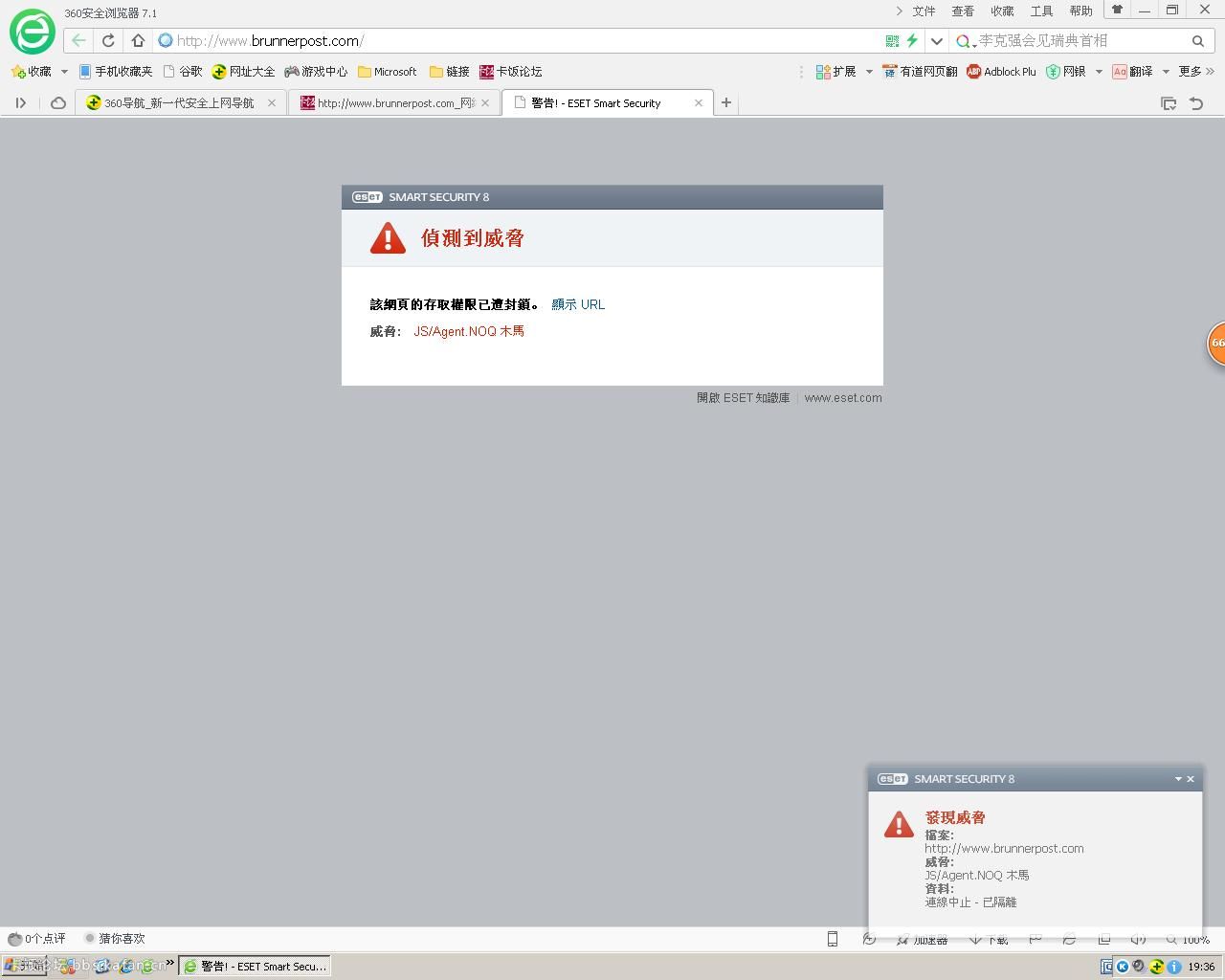The image size is (1225, 980).
Task: Open the 卡饭论坛 bookmark
Action: (x=510, y=72)
